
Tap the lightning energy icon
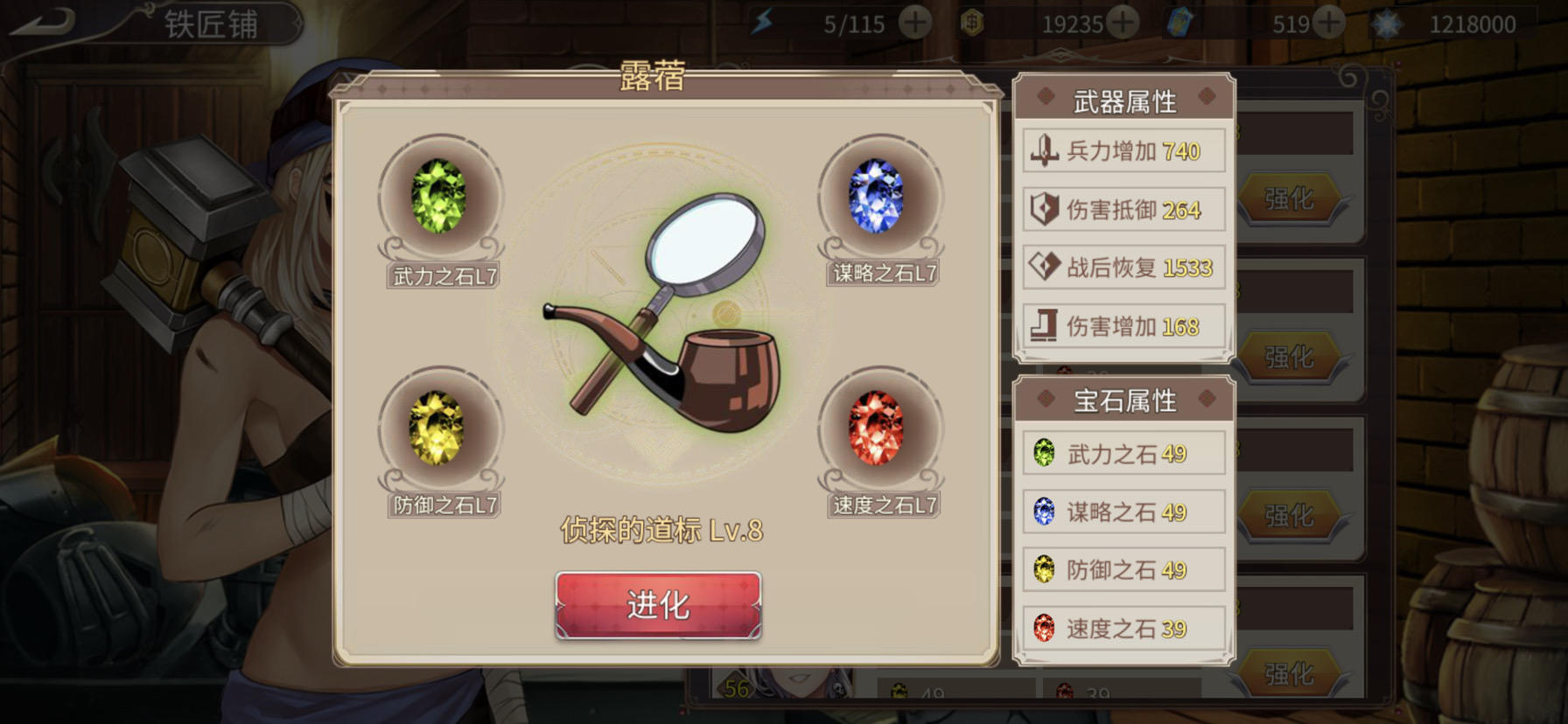tap(763, 23)
